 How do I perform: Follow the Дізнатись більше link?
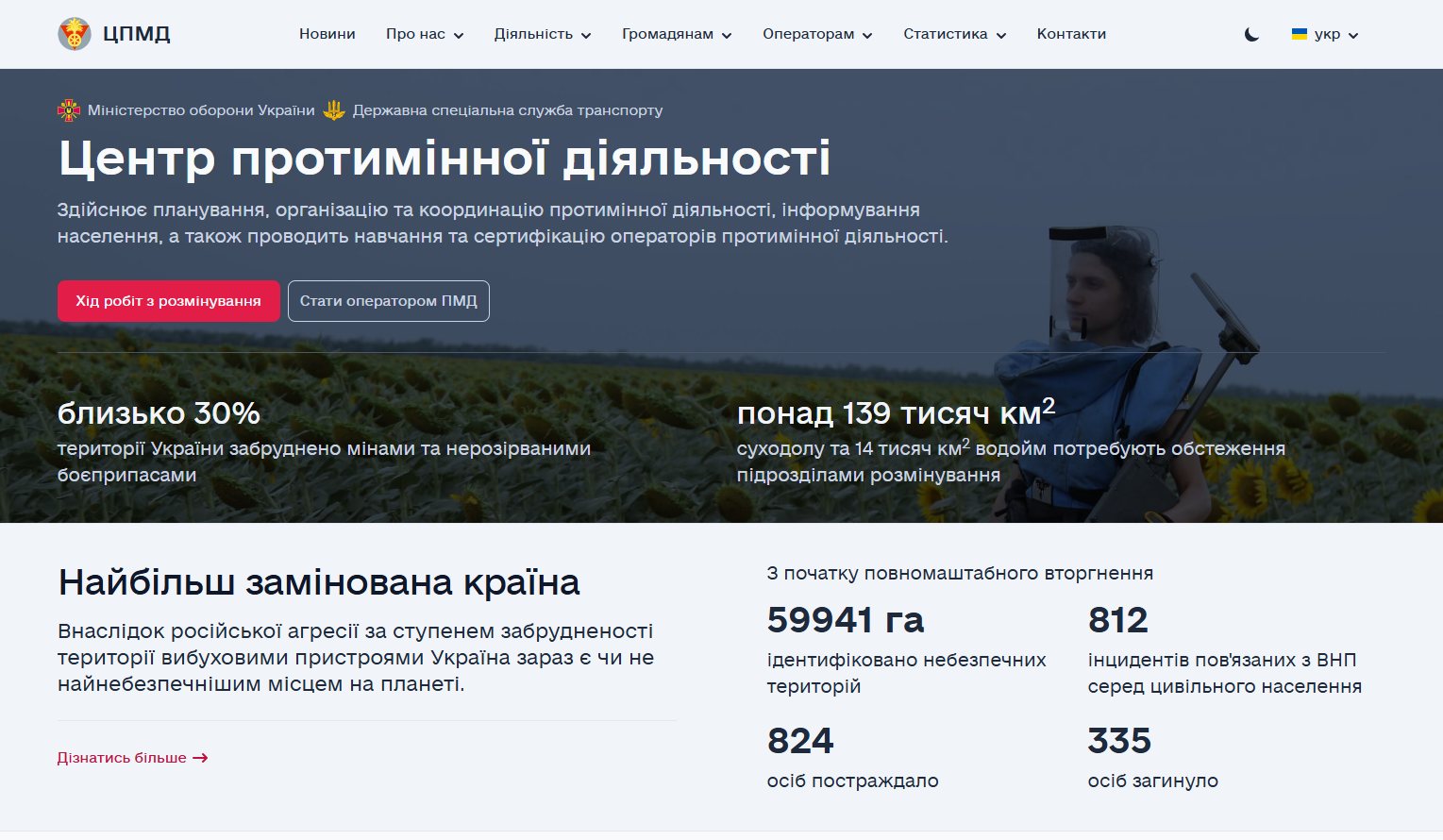pos(122,758)
